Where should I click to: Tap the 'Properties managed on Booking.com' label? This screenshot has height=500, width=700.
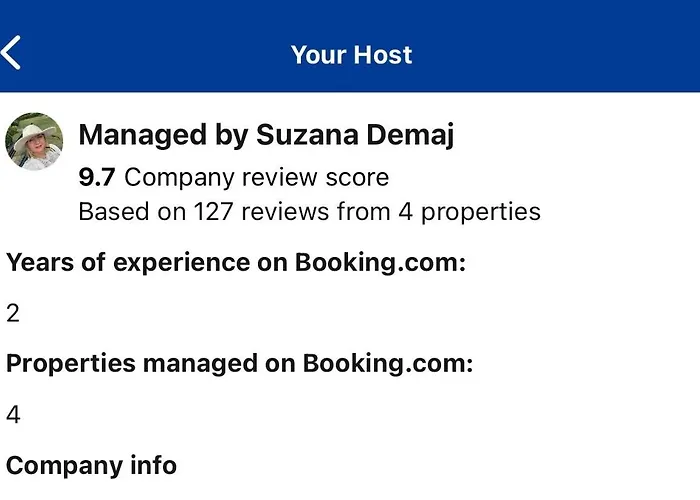pyautogui.click(x=240, y=364)
